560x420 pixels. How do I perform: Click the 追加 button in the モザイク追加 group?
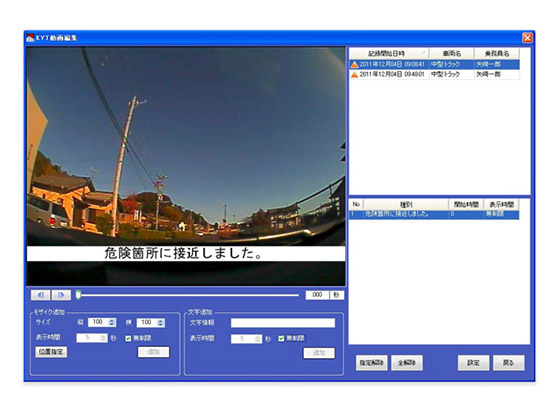pyautogui.click(x=154, y=352)
